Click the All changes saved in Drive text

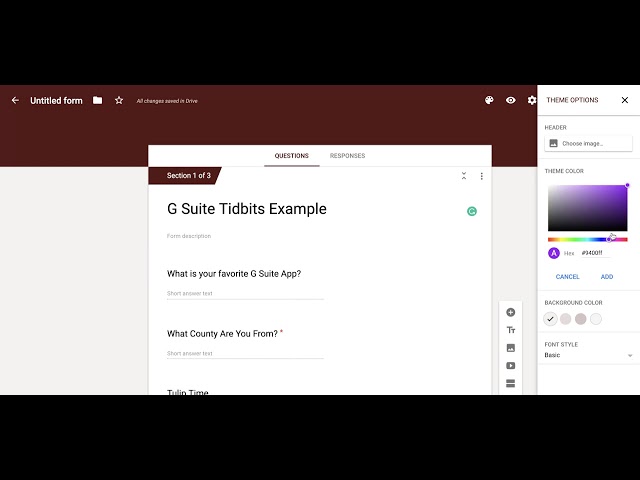(x=167, y=101)
